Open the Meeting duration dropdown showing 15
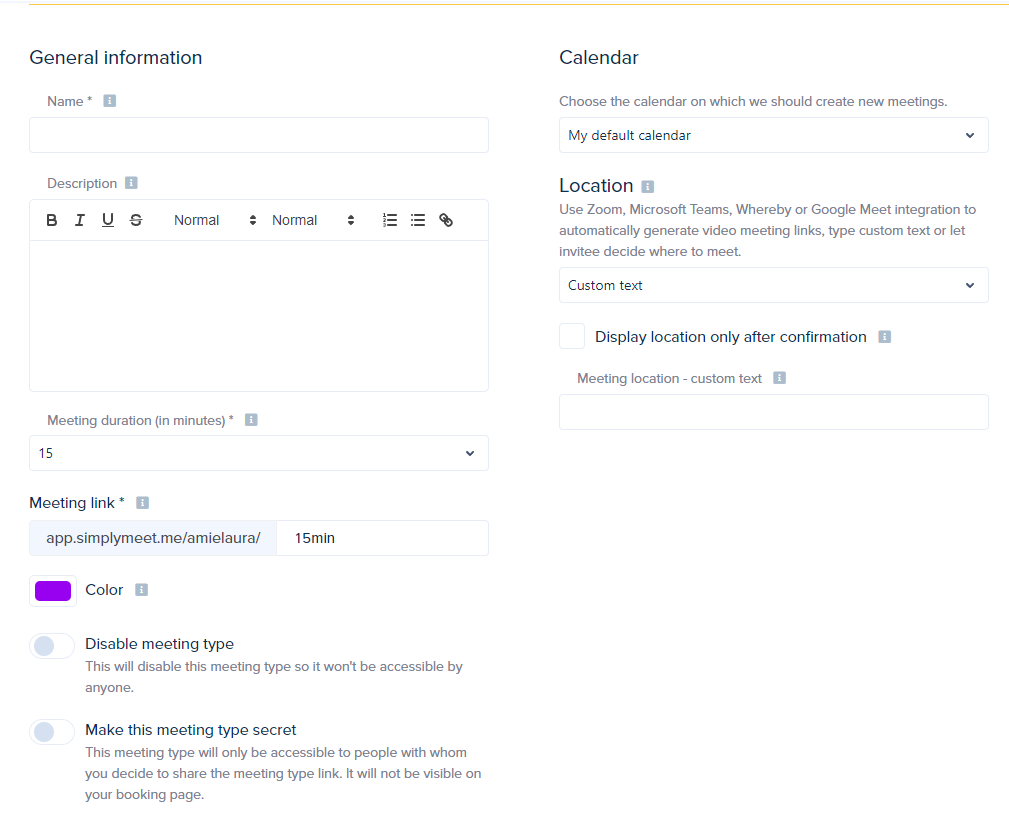 (x=259, y=453)
